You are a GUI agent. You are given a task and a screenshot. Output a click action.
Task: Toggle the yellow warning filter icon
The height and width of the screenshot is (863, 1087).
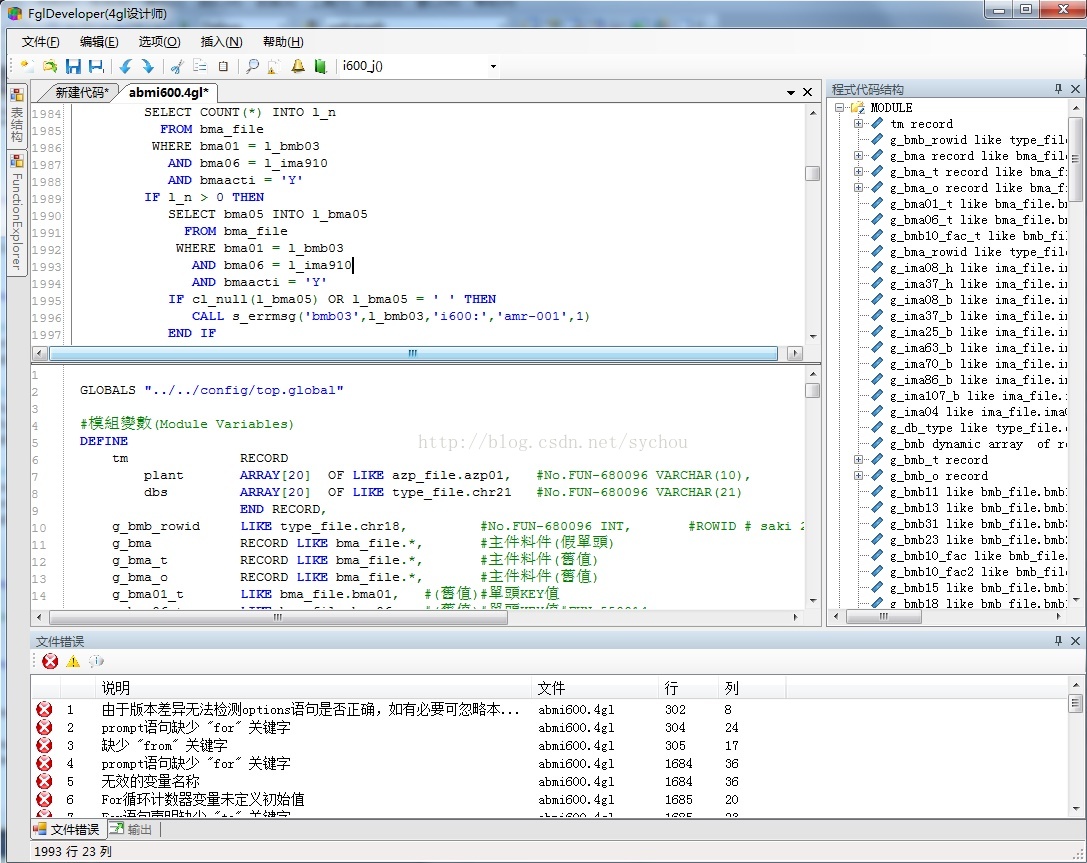coord(73,661)
